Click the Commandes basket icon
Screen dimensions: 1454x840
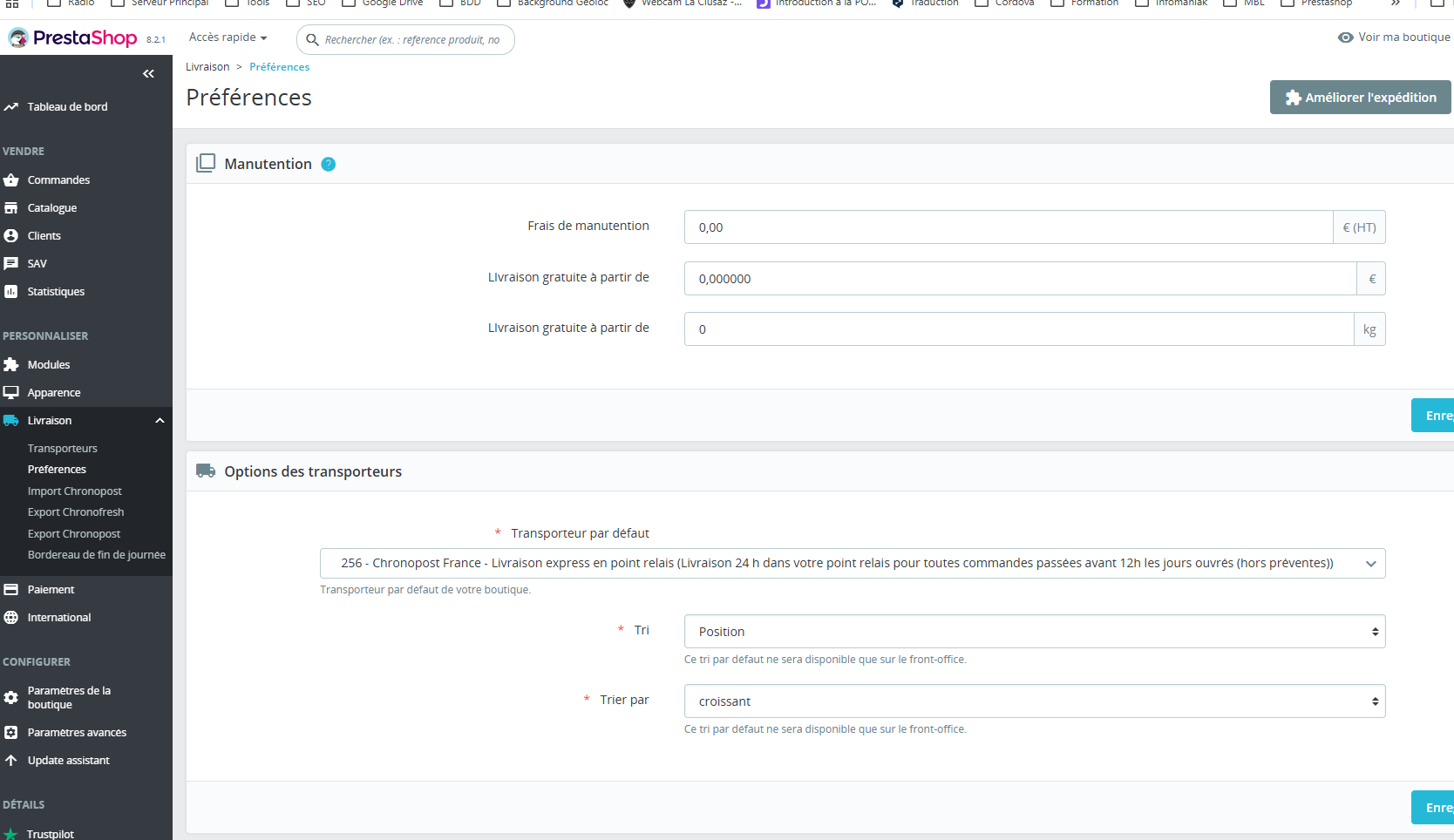[x=10, y=180]
